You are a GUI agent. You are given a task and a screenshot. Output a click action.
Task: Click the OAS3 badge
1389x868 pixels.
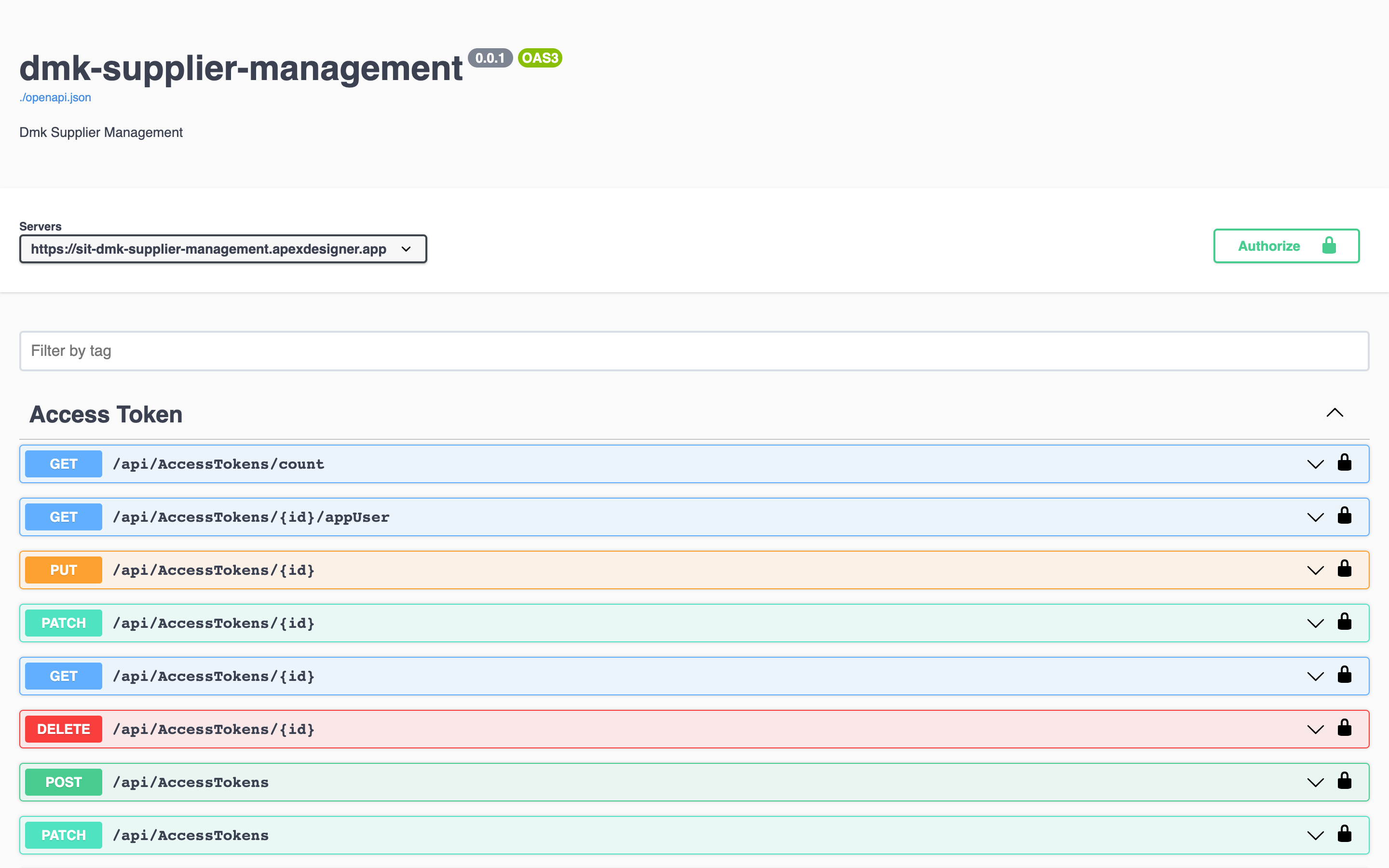coord(540,58)
